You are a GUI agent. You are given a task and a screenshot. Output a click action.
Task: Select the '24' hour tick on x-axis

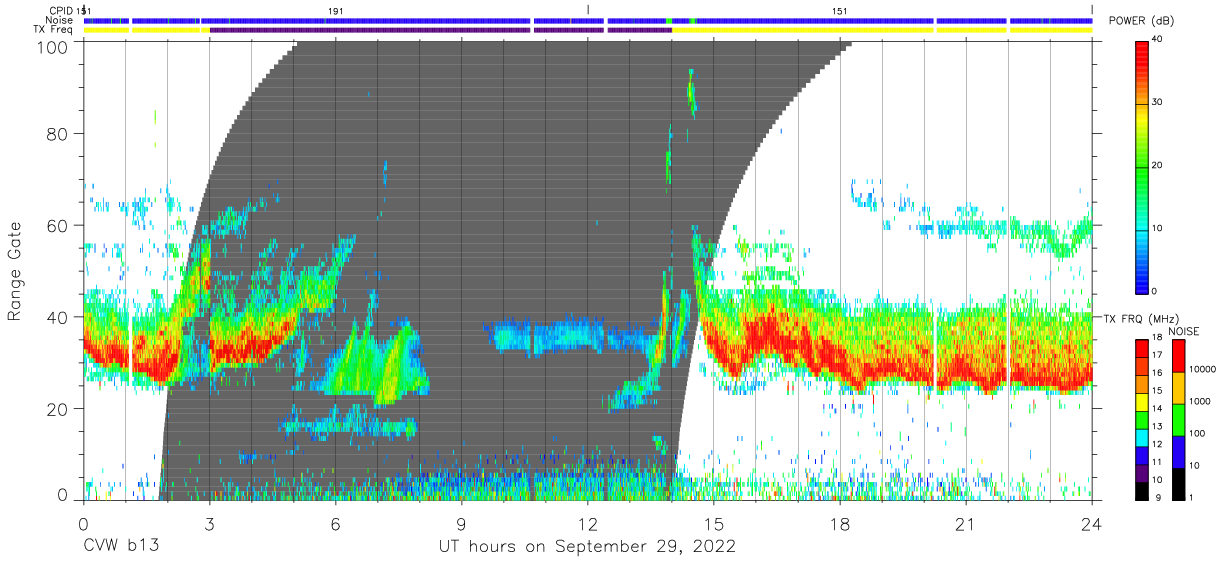[x=1092, y=524]
